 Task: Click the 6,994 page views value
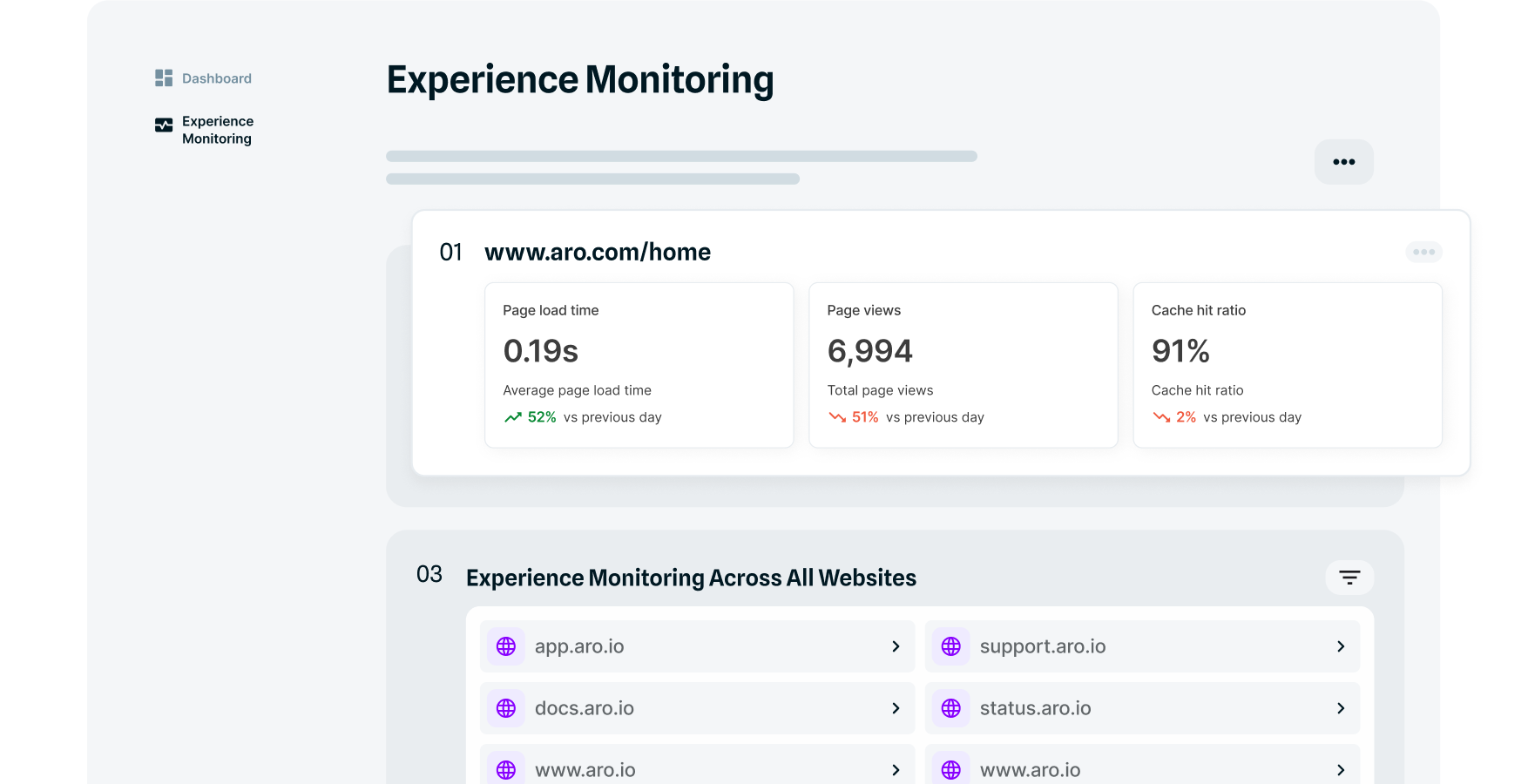click(x=869, y=351)
